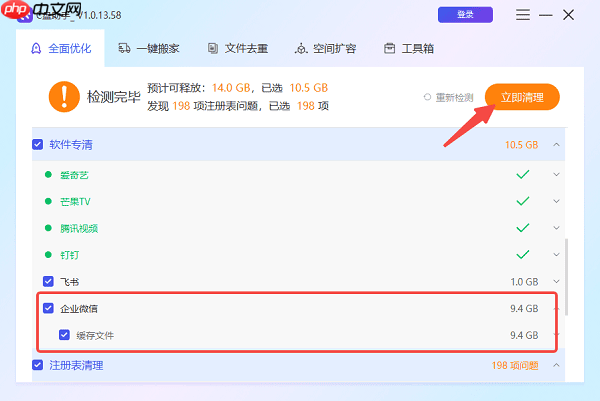Click the truck icon on 一键搬家

click(124, 49)
